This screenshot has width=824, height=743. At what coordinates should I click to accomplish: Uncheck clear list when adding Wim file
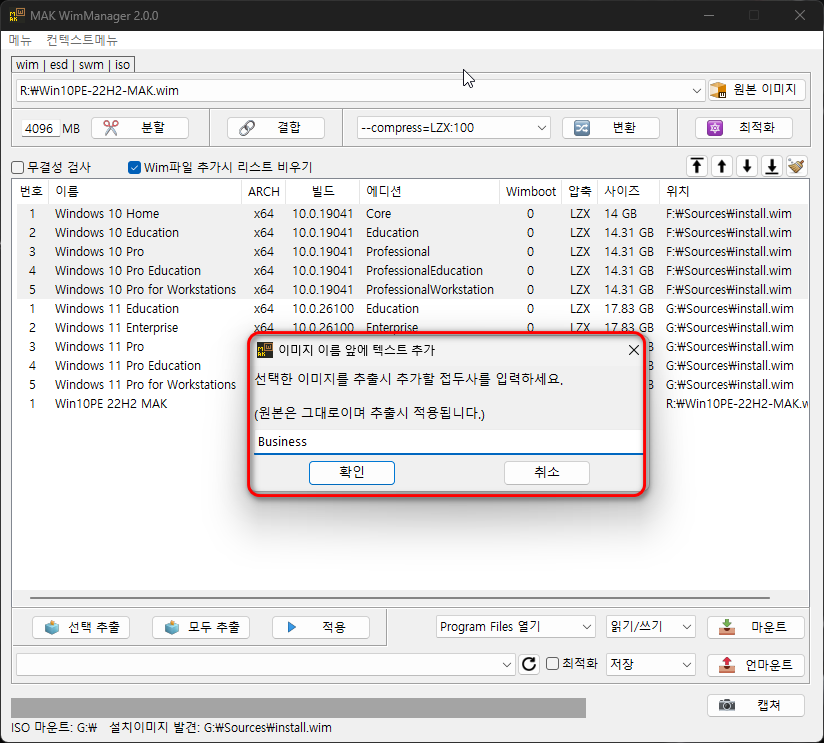click(x=135, y=168)
